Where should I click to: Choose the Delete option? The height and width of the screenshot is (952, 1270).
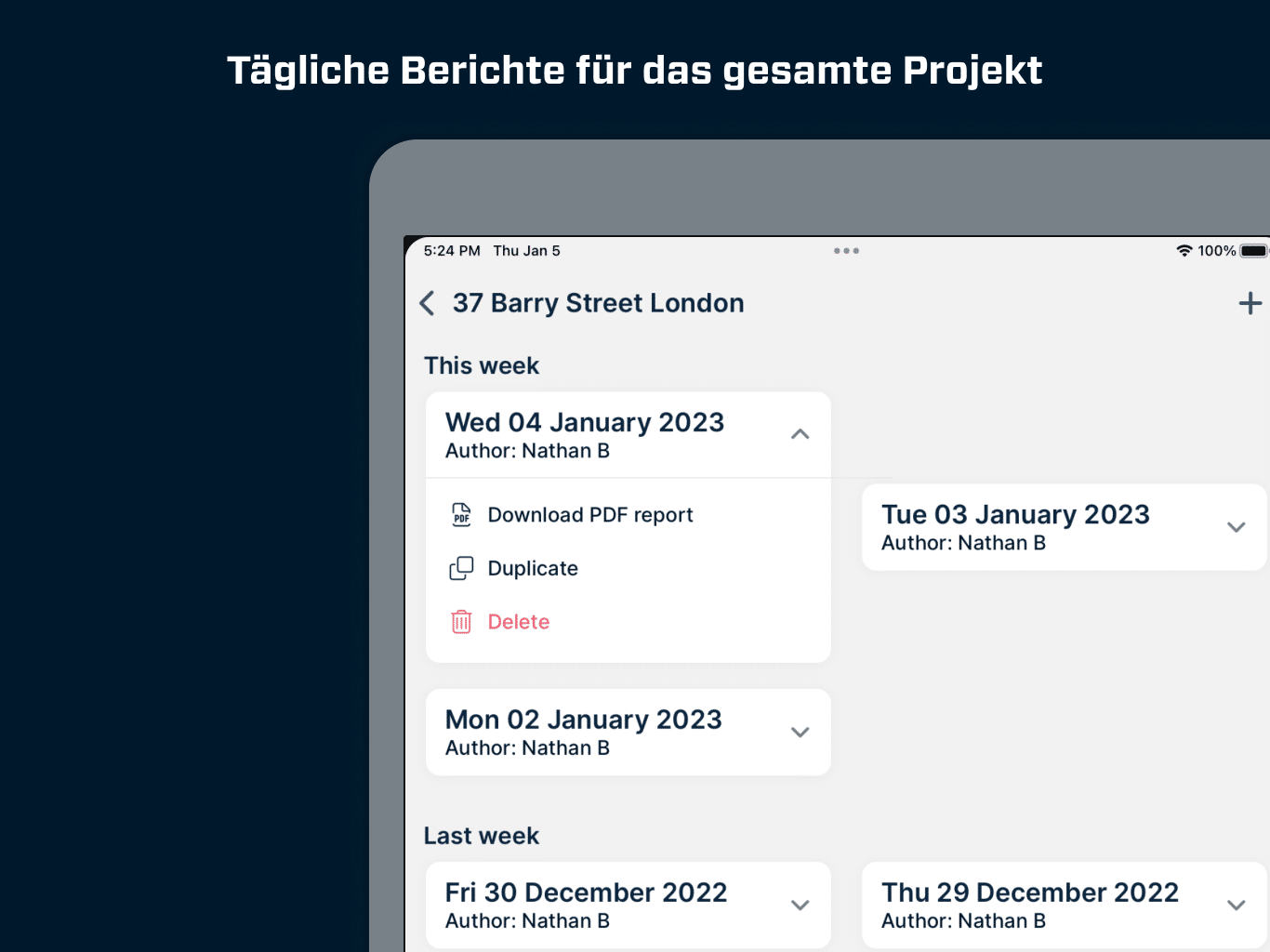tap(519, 622)
